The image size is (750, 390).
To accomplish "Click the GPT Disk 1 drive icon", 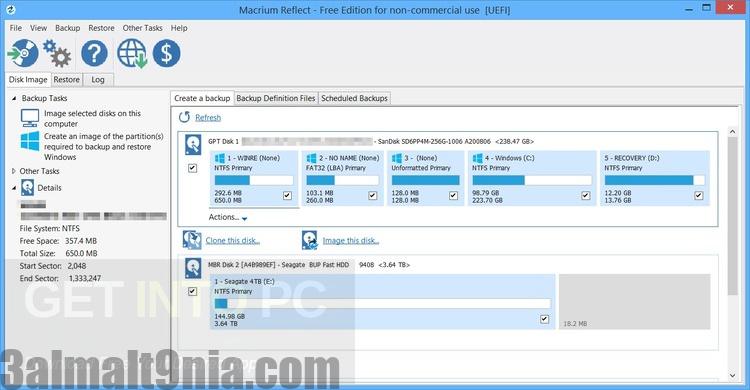I will (193, 145).
